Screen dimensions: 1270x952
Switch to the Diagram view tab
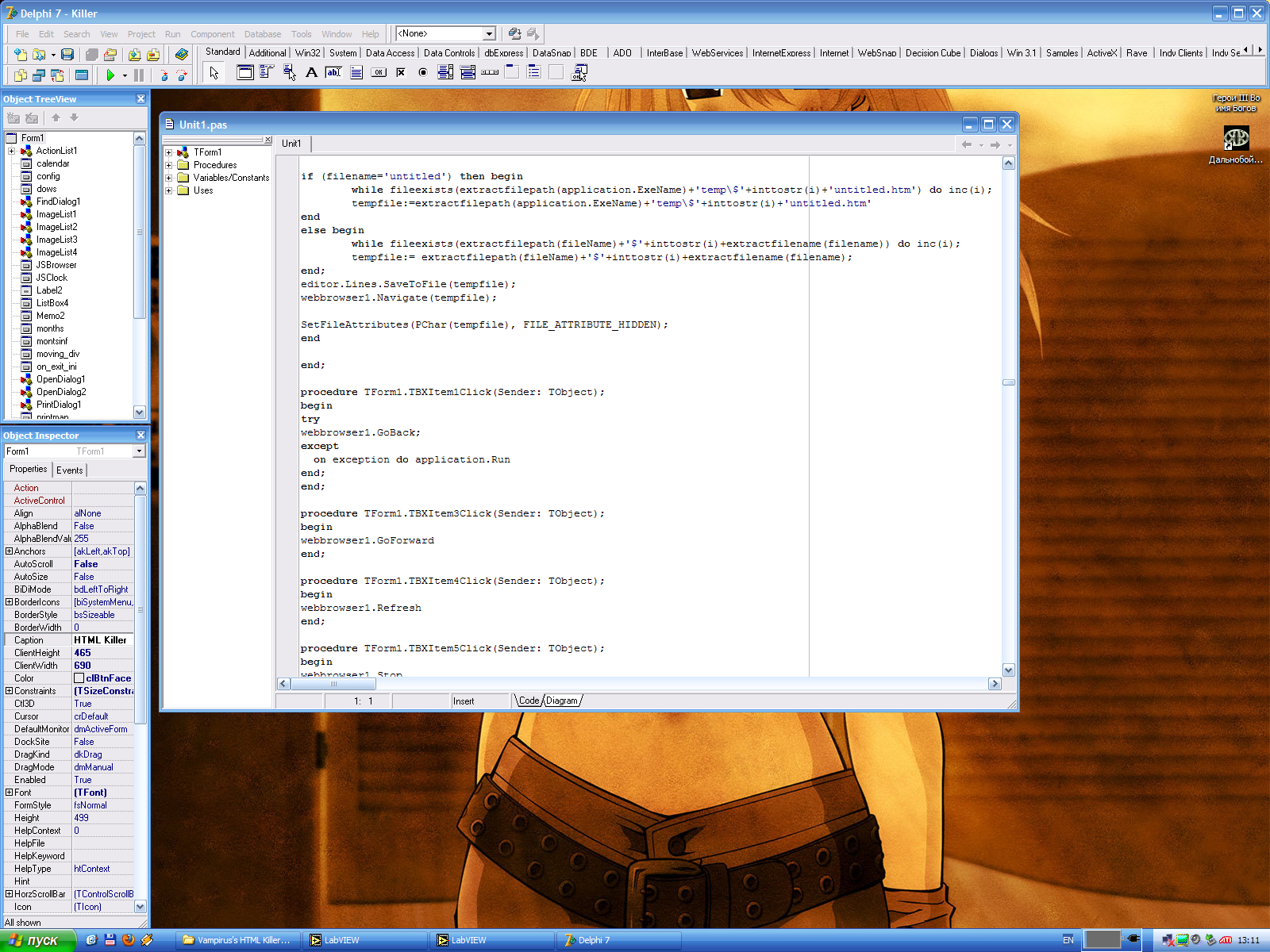[x=562, y=701]
